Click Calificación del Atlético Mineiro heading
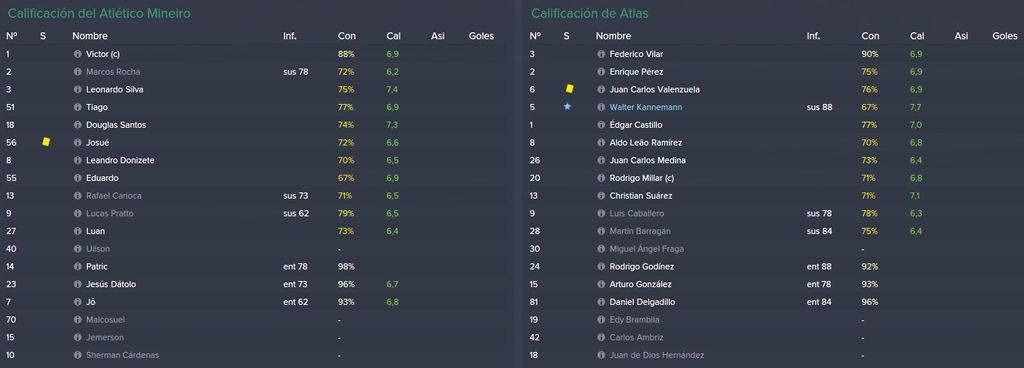This screenshot has height=368, width=1024. coord(99,13)
